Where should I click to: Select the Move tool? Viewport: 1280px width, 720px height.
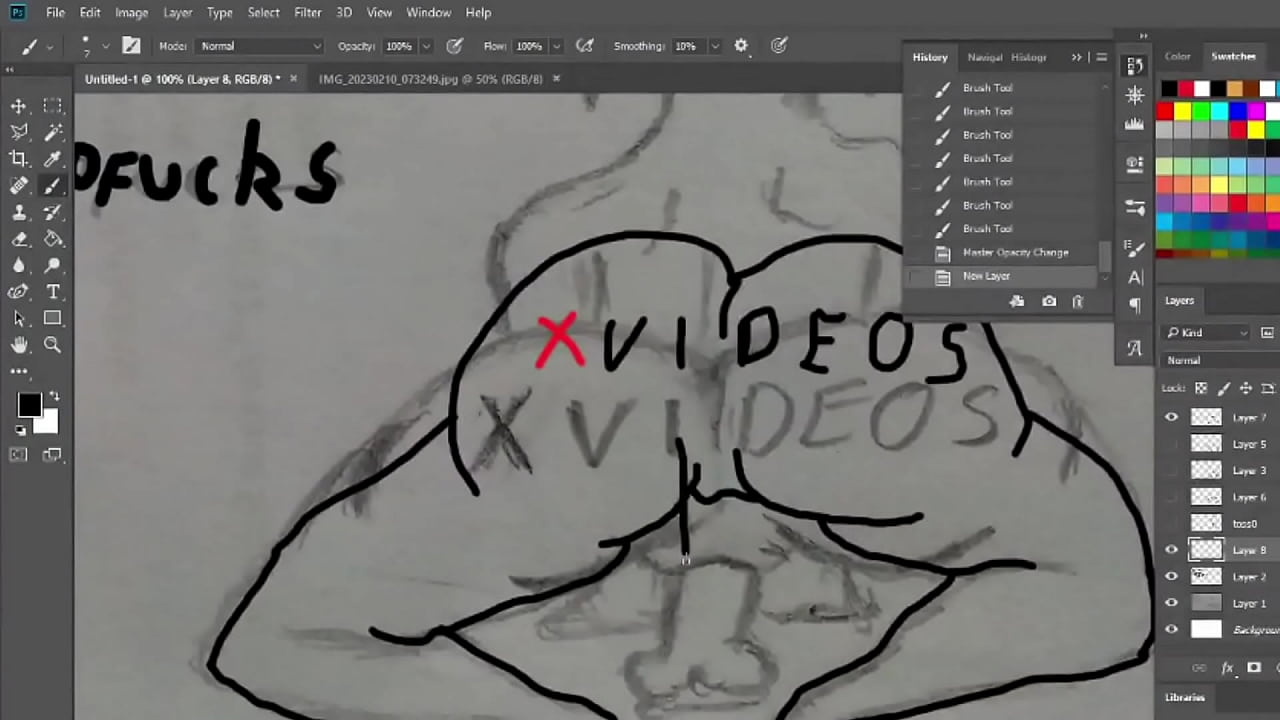click(18, 105)
